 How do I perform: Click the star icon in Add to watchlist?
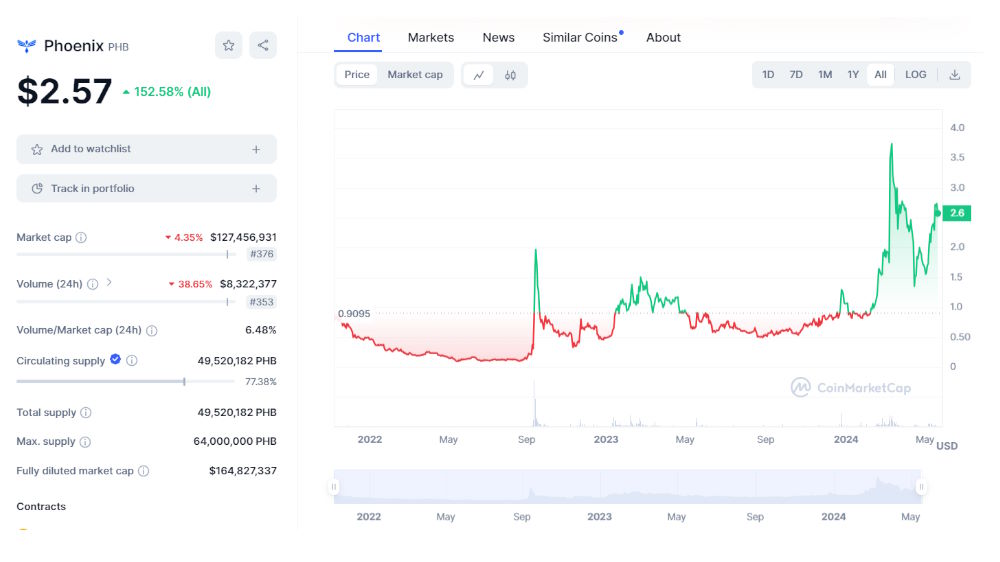click(x=37, y=149)
